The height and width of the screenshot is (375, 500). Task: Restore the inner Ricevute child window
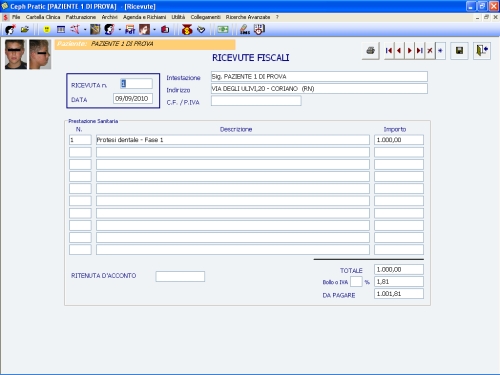pos(486,17)
